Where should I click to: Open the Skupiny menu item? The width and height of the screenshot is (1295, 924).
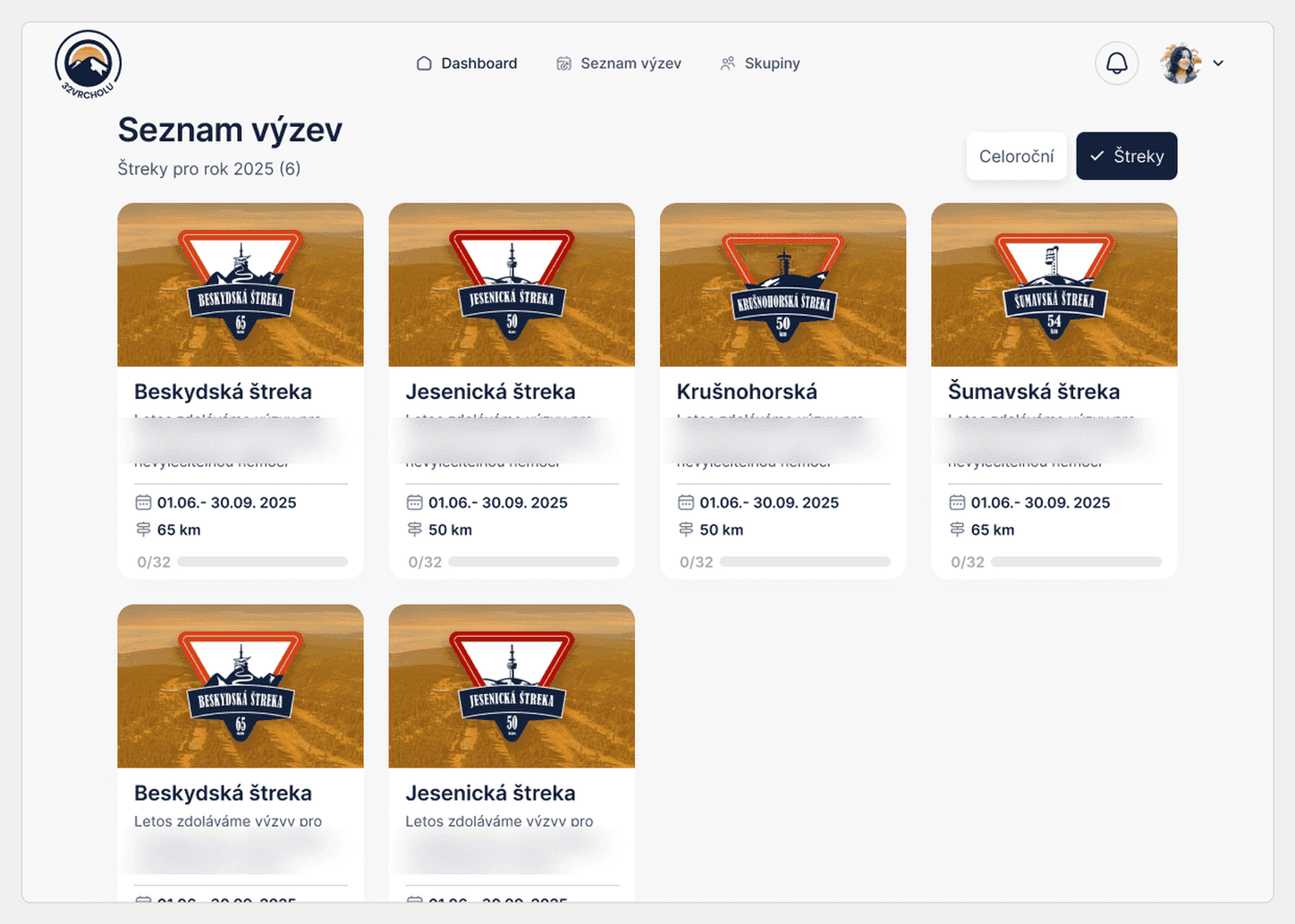pyautogui.click(x=760, y=64)
